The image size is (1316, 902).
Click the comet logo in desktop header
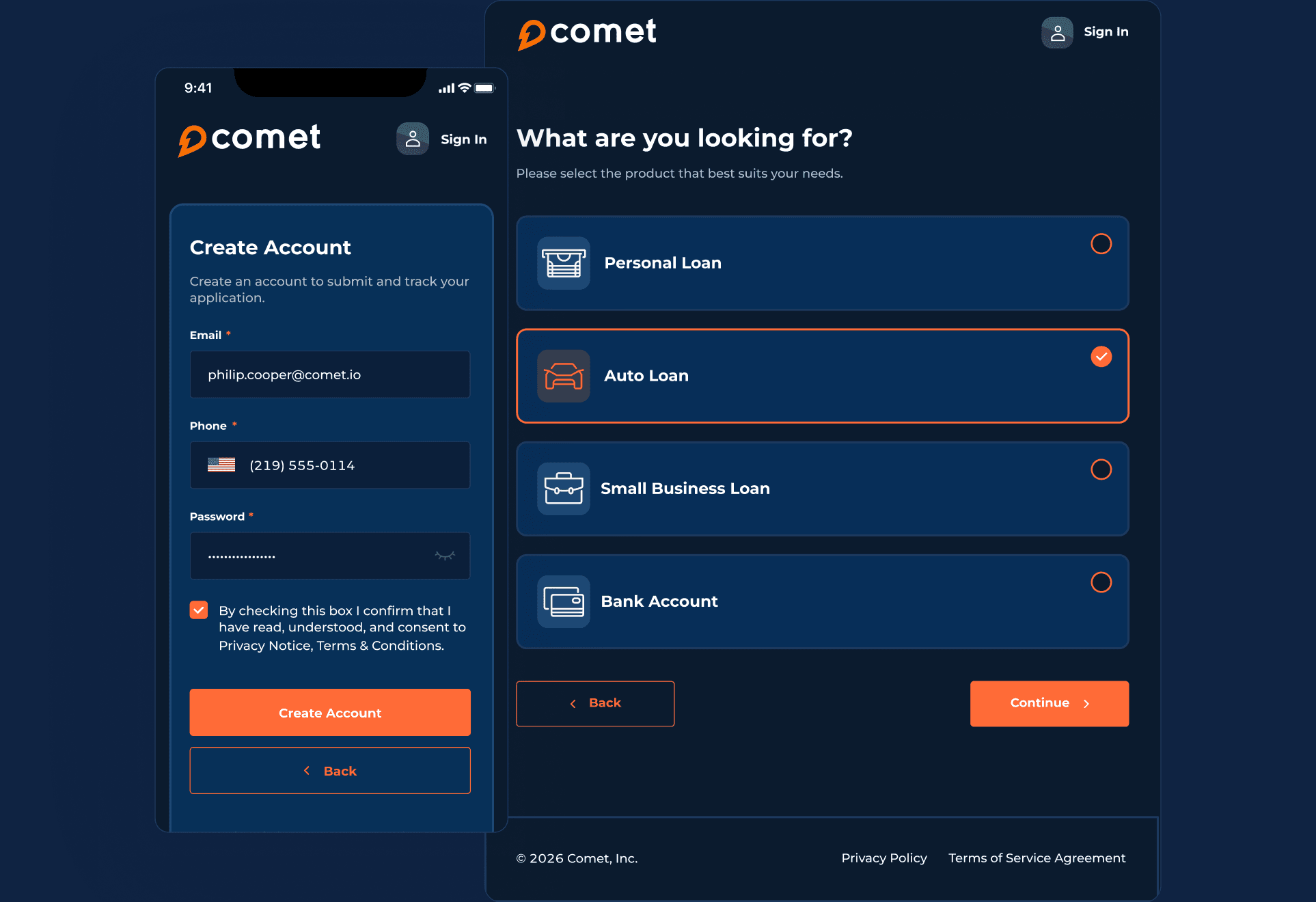pyautogui.click(x=586, y=33)
